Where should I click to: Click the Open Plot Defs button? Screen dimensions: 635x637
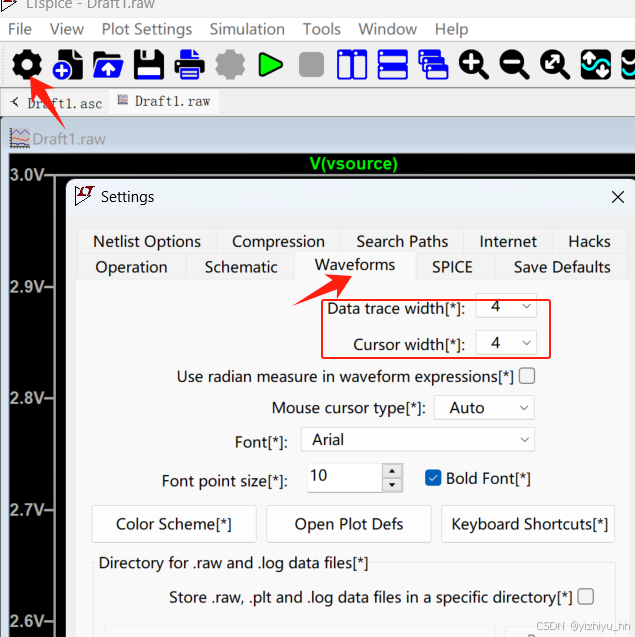pos(349,524)
